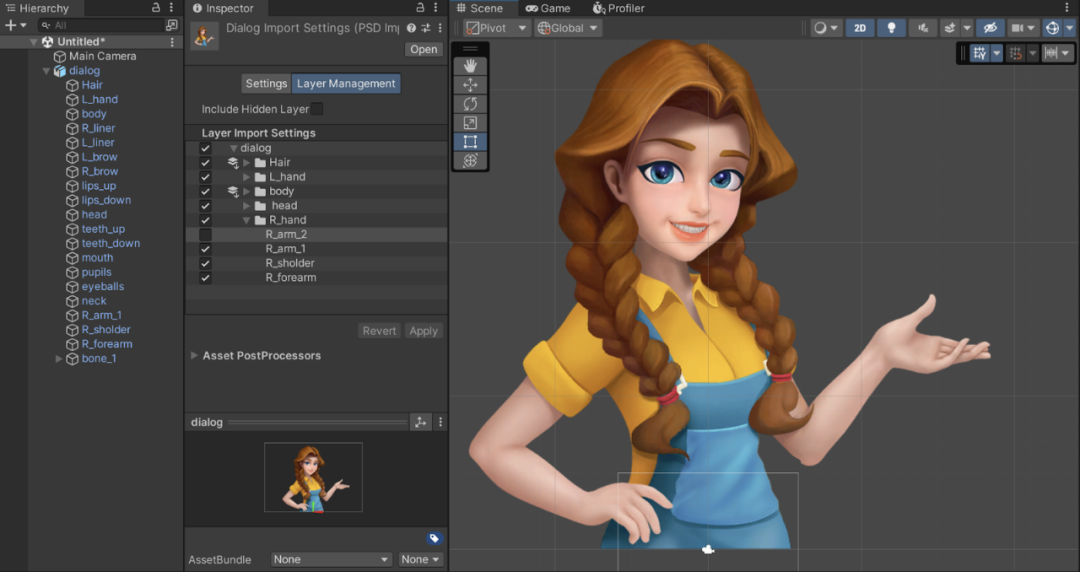Toggle scene lighting with the lightbulb icon
Screen dimensions: 1080x572
tap(891, 28)
